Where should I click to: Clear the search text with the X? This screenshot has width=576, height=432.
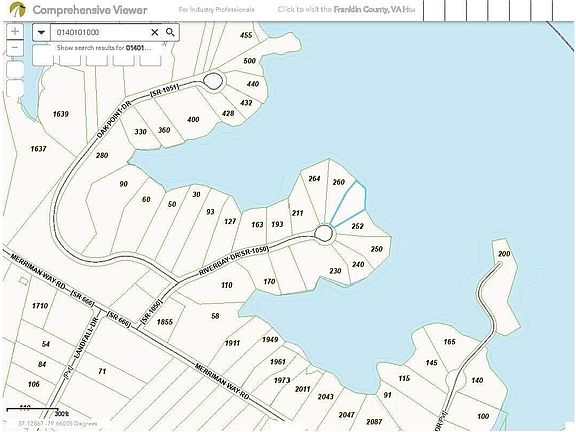155,32
